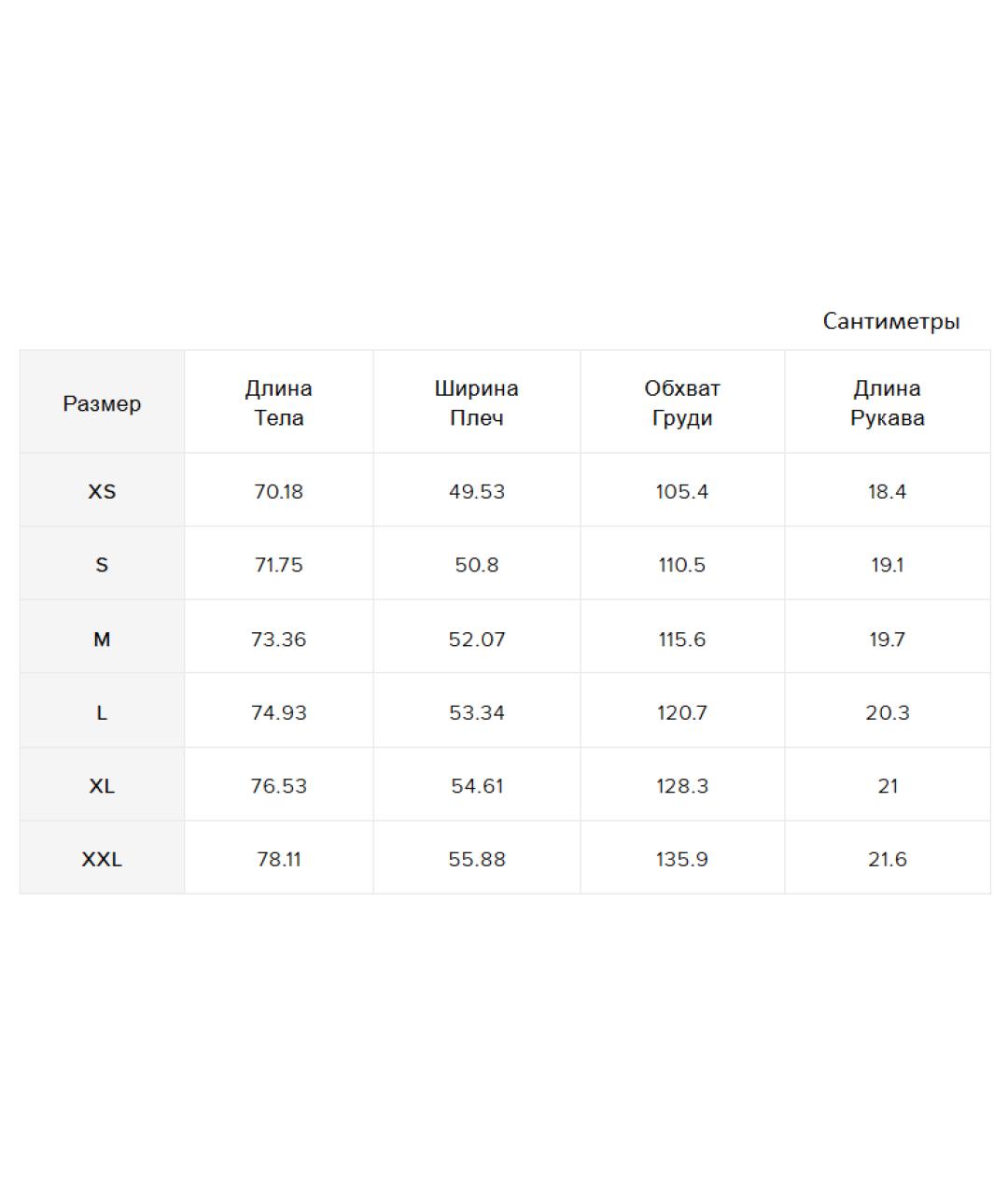This screenshot has height=1195, width=1008.
Task: Click the Размер column header
Action: (x=102, y=403)
